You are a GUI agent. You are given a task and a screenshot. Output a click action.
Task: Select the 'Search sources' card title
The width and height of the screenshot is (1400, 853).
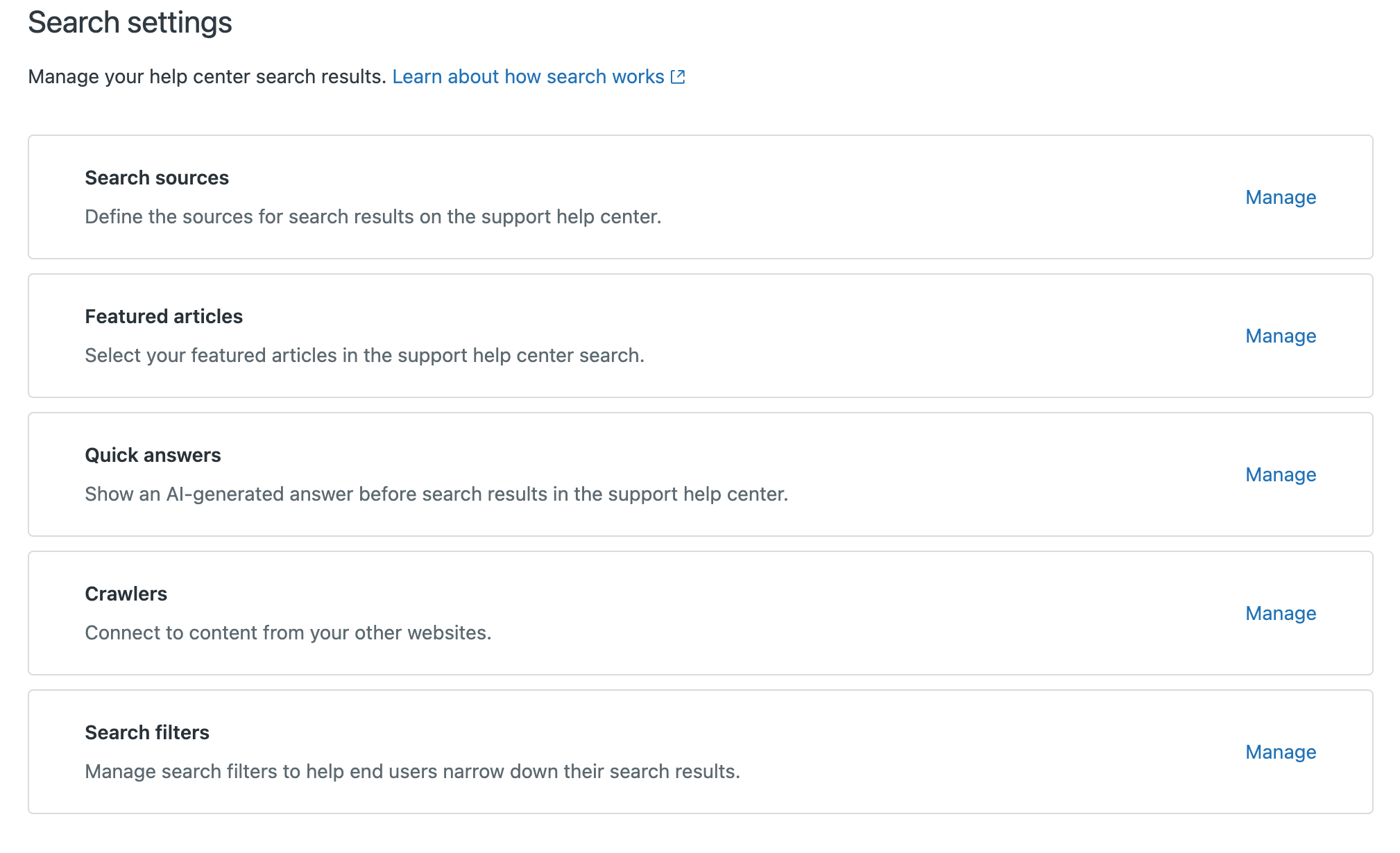157,178
